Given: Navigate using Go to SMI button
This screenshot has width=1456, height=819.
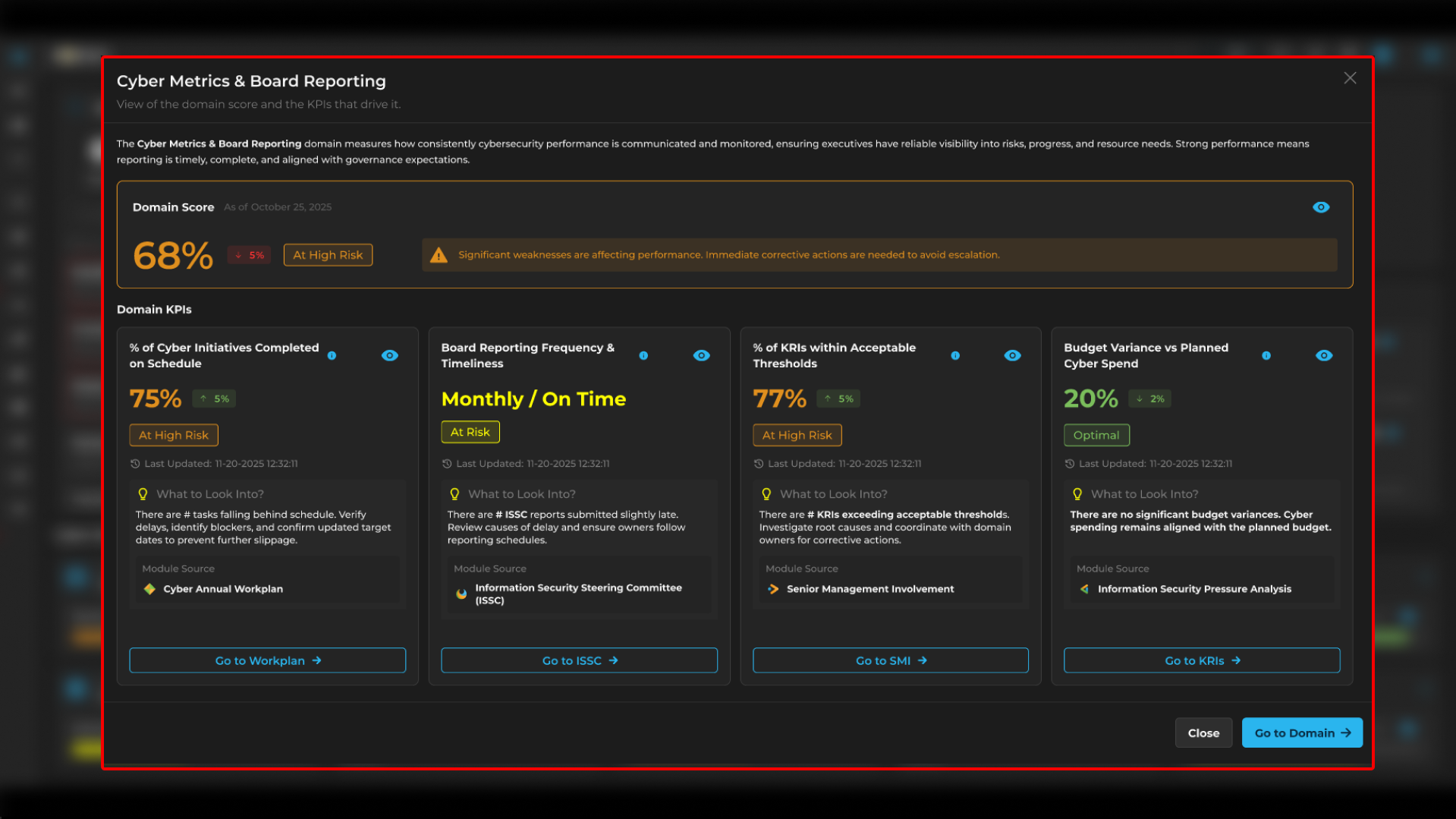Looking at the screenshot, I should [891, 660].
